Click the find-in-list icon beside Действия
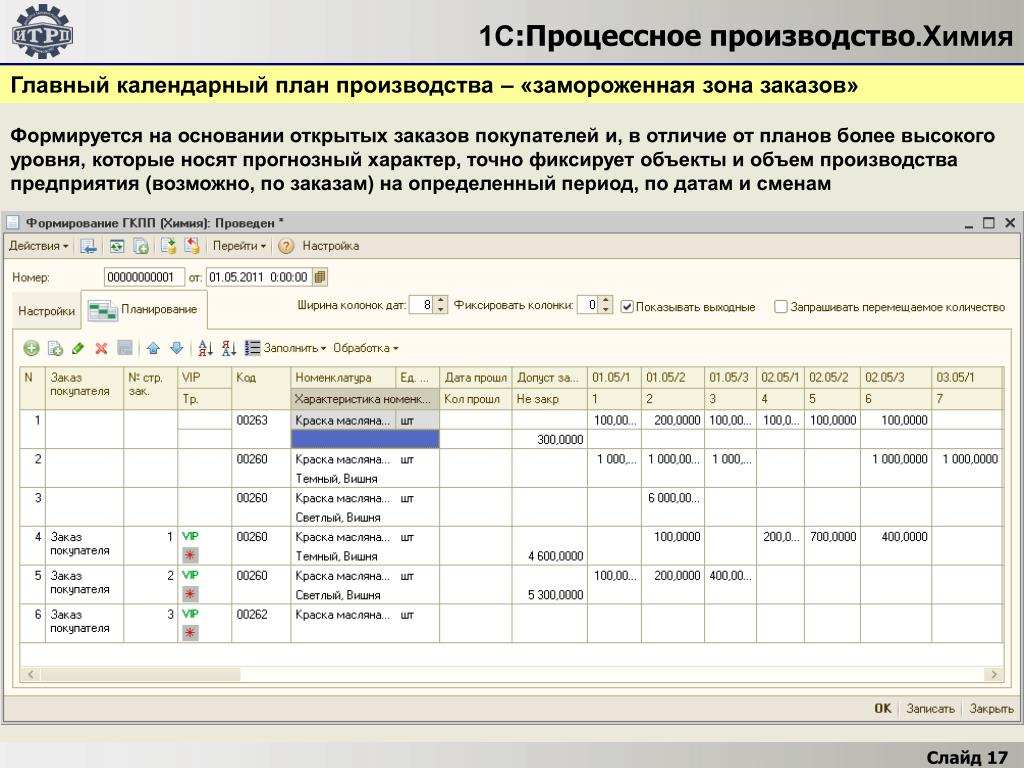1024x768 pixels. coord(88,246)
